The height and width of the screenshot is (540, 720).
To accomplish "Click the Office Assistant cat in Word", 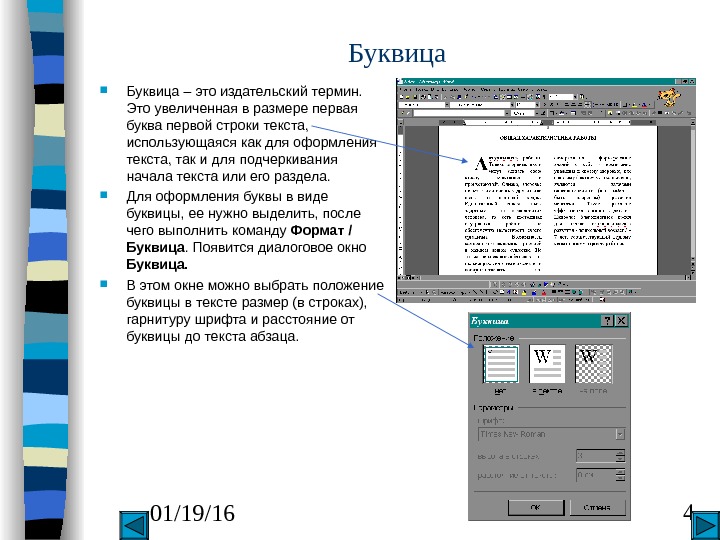I will click(669, 98).
